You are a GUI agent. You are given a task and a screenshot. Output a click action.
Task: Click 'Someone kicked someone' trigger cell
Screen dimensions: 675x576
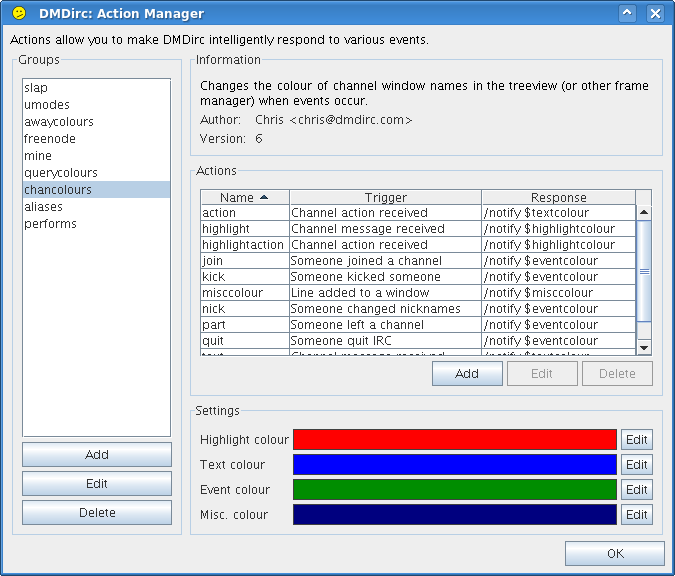tap(385, 276)
